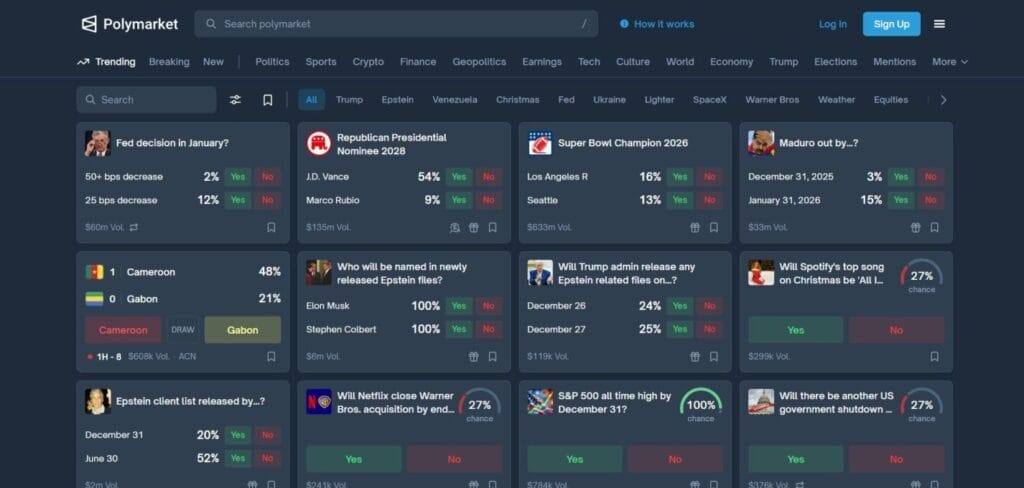Select No for Marco Rubio
1024x488 pixels.
pos(488,201)
